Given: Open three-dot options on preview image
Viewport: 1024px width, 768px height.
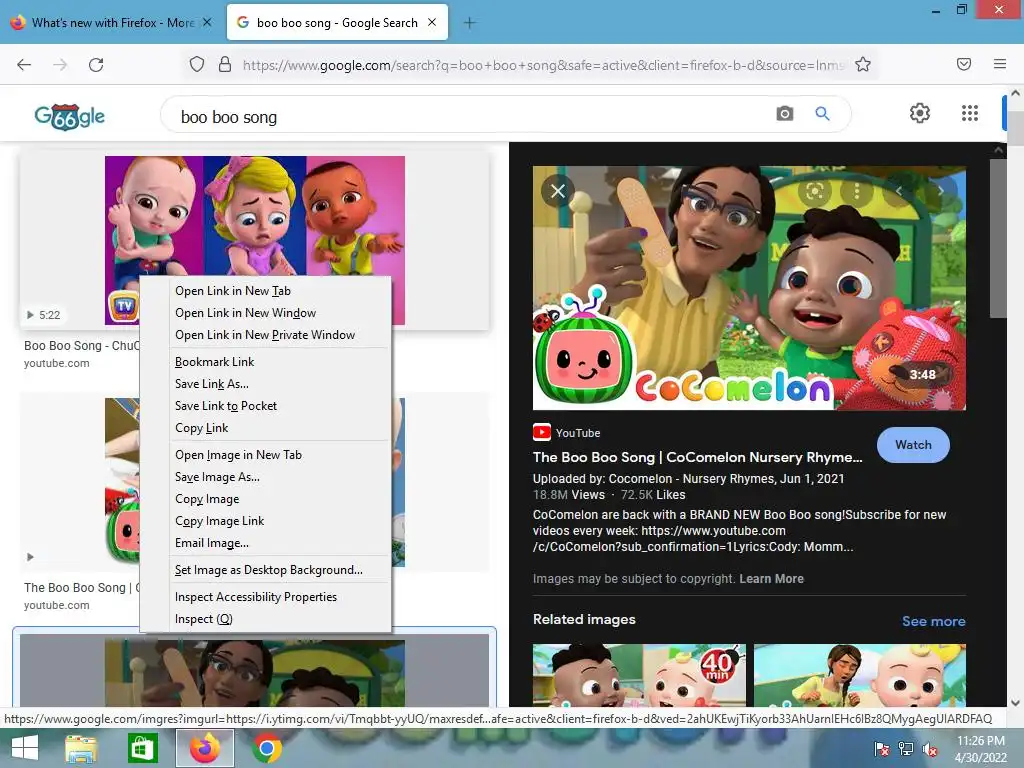Looking at the screenshot, I should tap(857, 191).
